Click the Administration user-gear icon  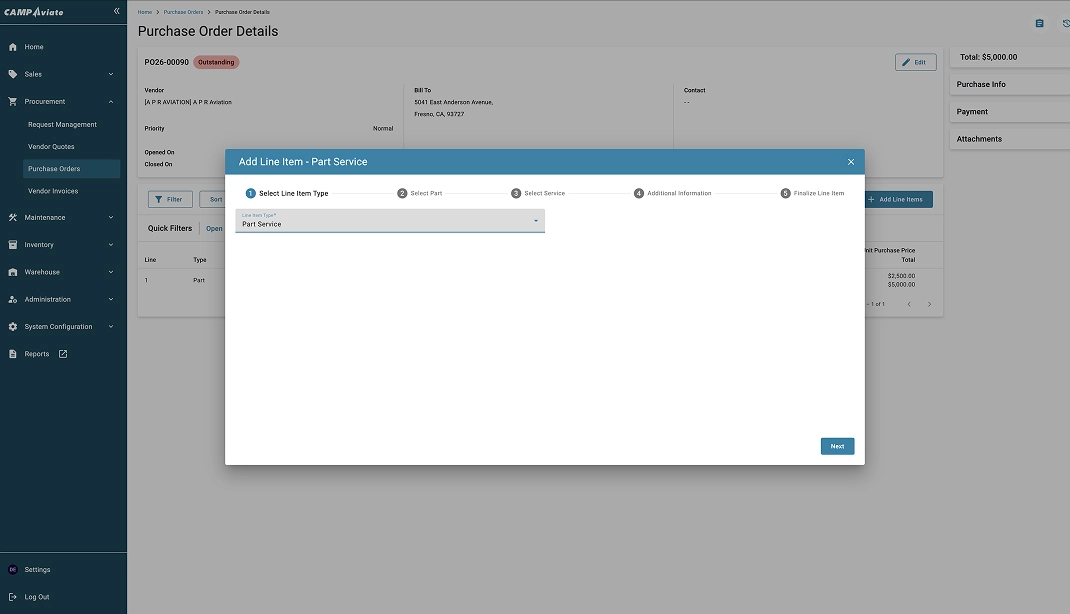click(12, 299)
